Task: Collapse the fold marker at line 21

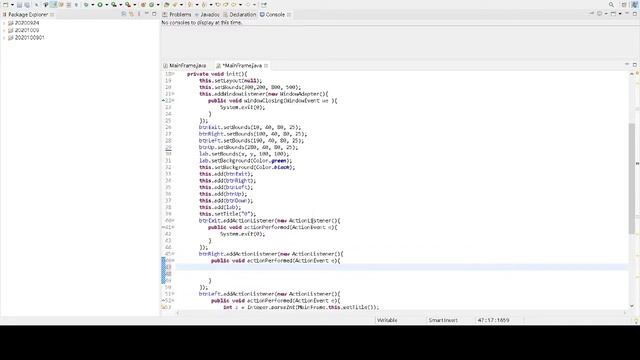Action: click(173, 94)
